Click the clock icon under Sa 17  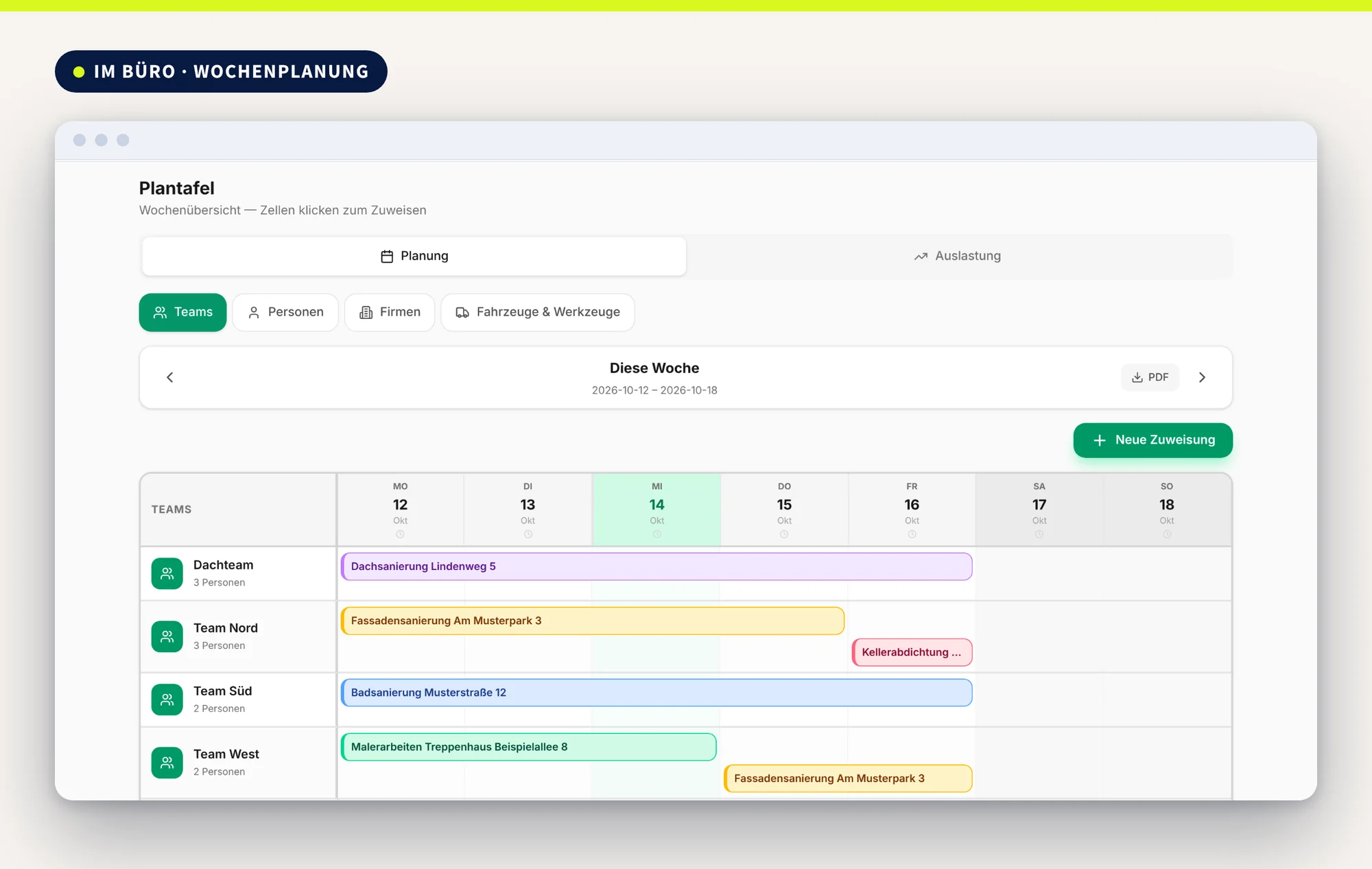pos(1039,534)
